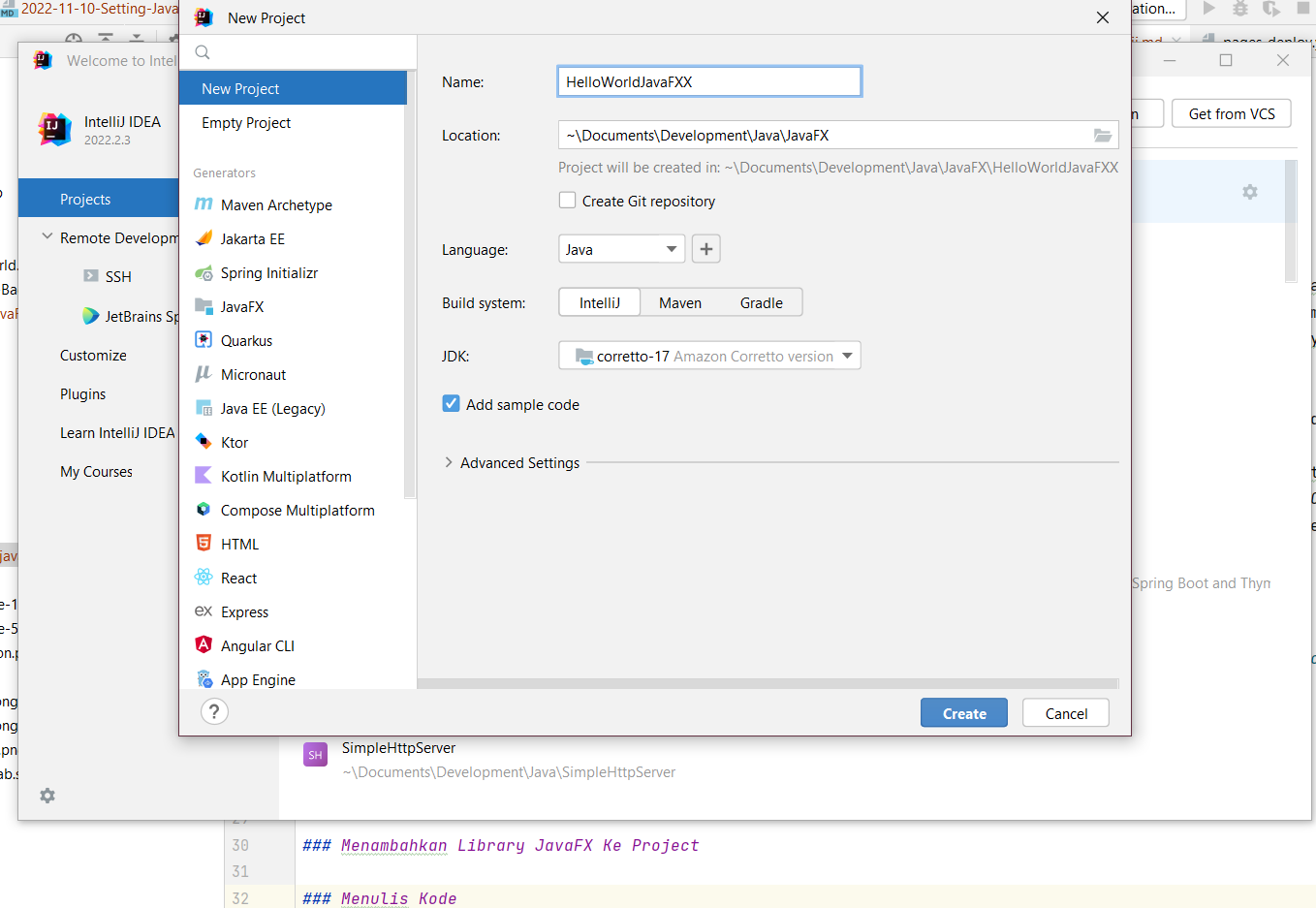The image size is (1316, 908).
Task: Click the Cancel button
Action: pos(1066,713)
